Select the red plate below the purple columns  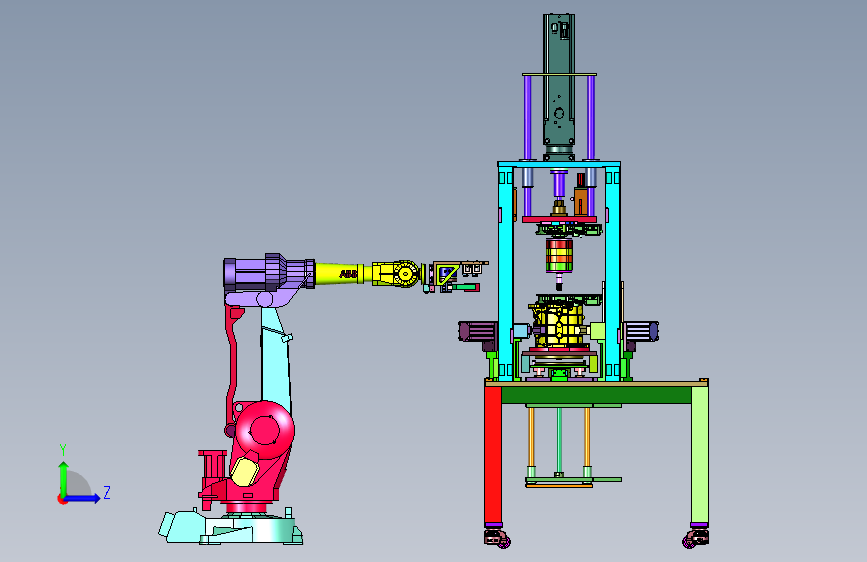click(x=560, y=220)
